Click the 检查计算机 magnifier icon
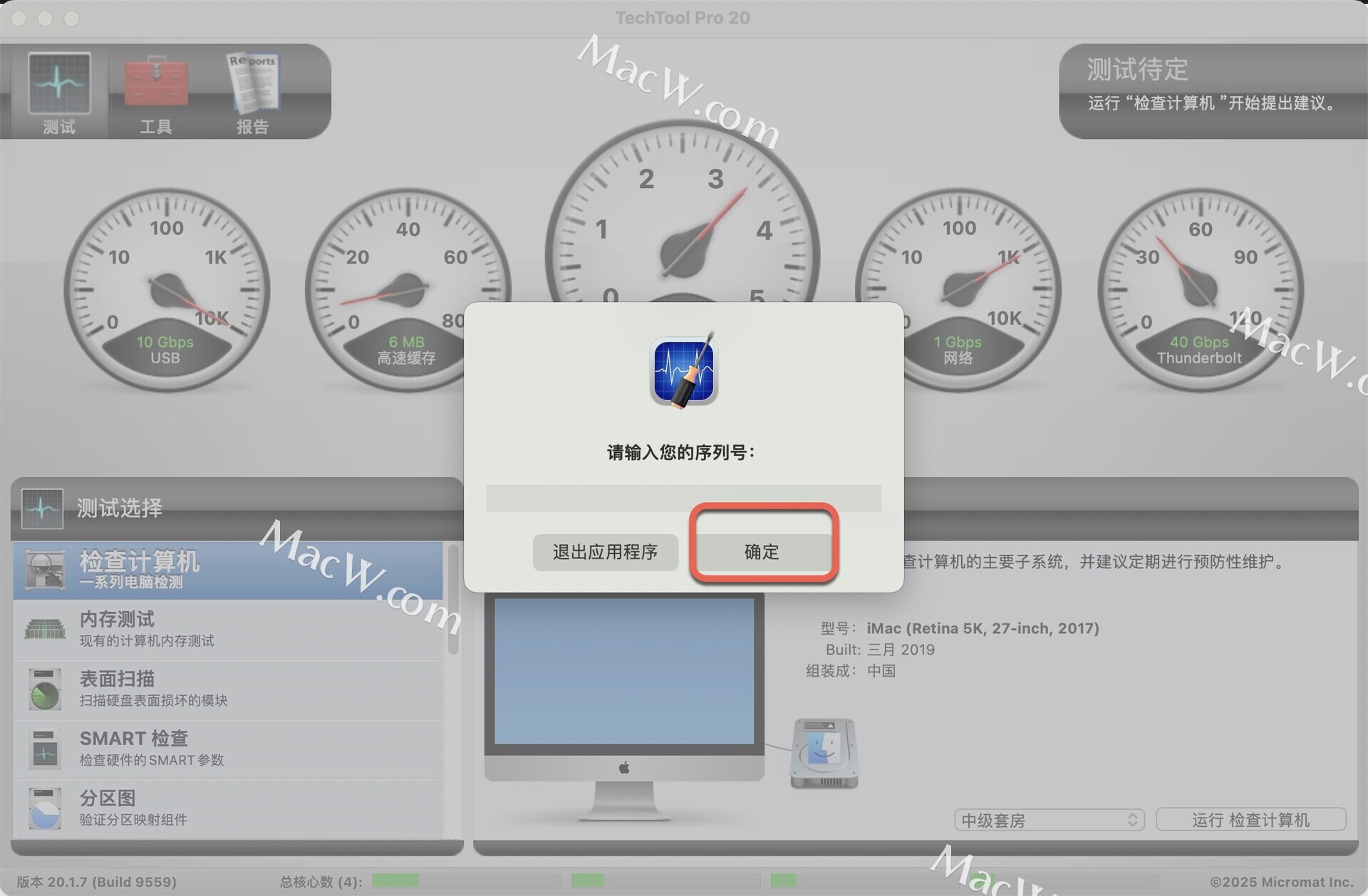Image resolution: width=1368 pixels, height=896 pixels. click(x=45, y=570)
